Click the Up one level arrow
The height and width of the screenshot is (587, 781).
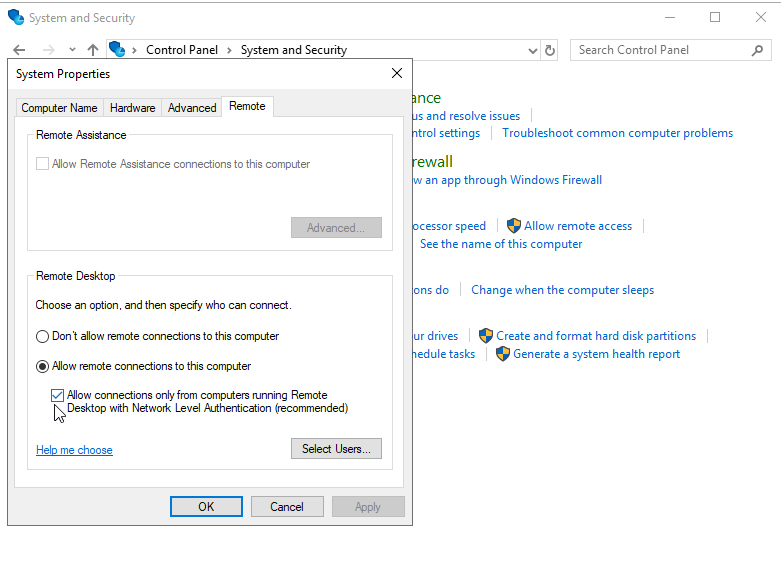93,50
